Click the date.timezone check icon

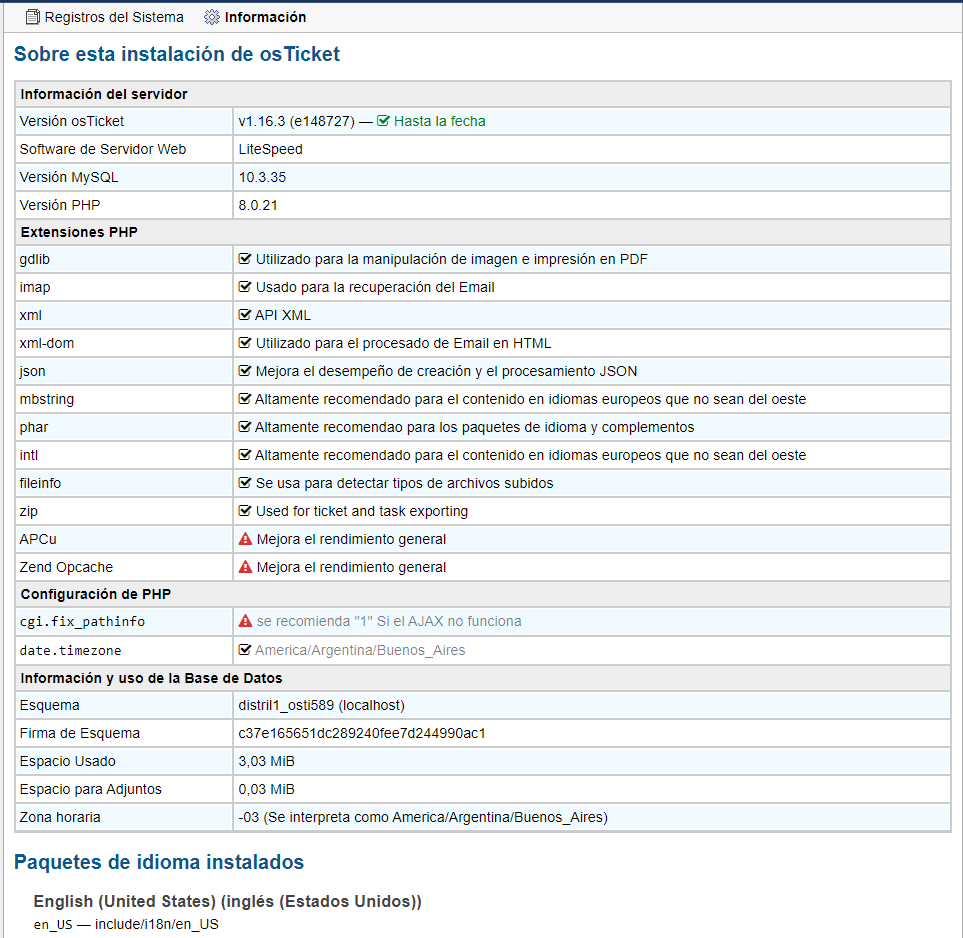[x=245, y=650]
